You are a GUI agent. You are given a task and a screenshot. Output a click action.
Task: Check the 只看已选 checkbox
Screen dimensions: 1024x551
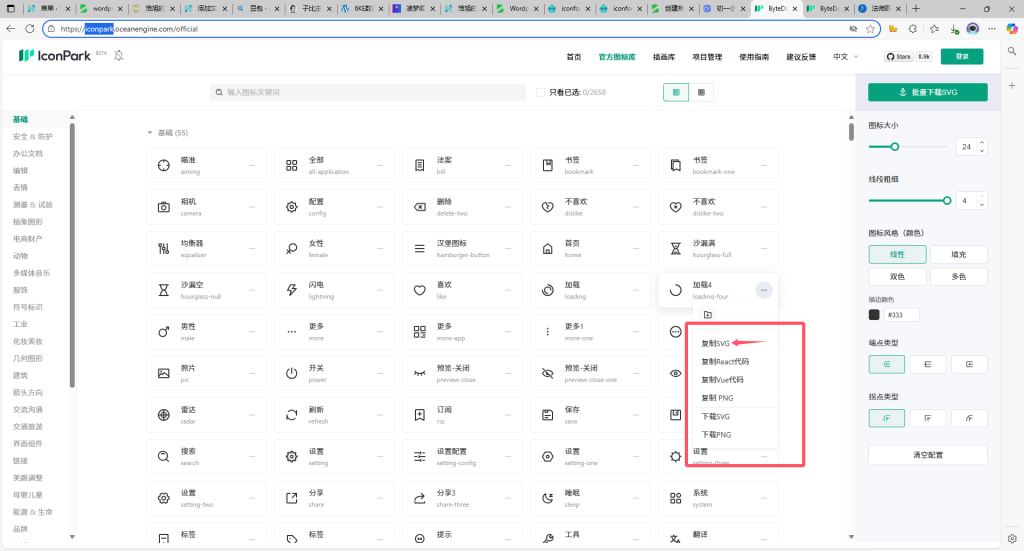(541, 92)
